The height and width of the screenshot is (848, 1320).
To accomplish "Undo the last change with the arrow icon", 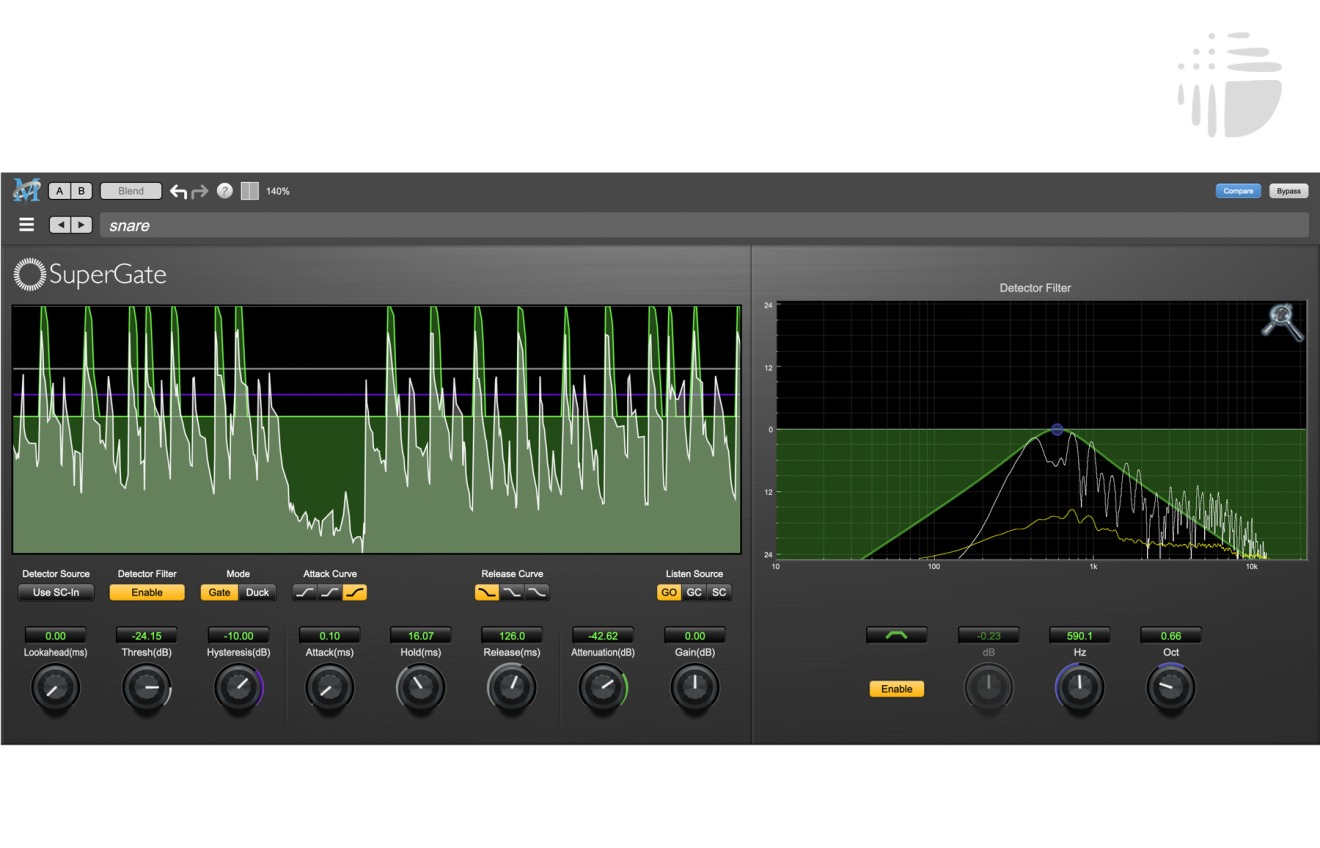I will click(178, 191).
